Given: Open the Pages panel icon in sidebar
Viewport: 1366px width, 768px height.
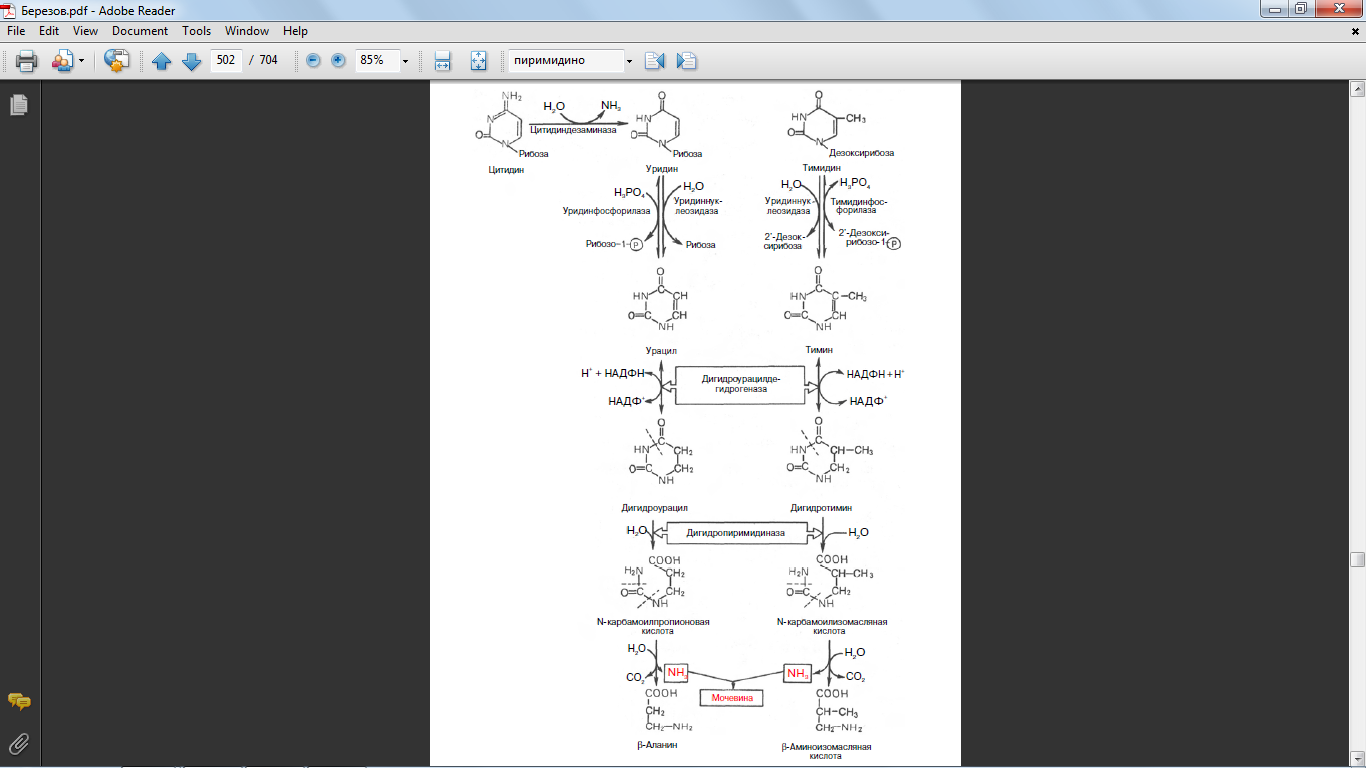Looking at the screenshot, I should 19,104.
